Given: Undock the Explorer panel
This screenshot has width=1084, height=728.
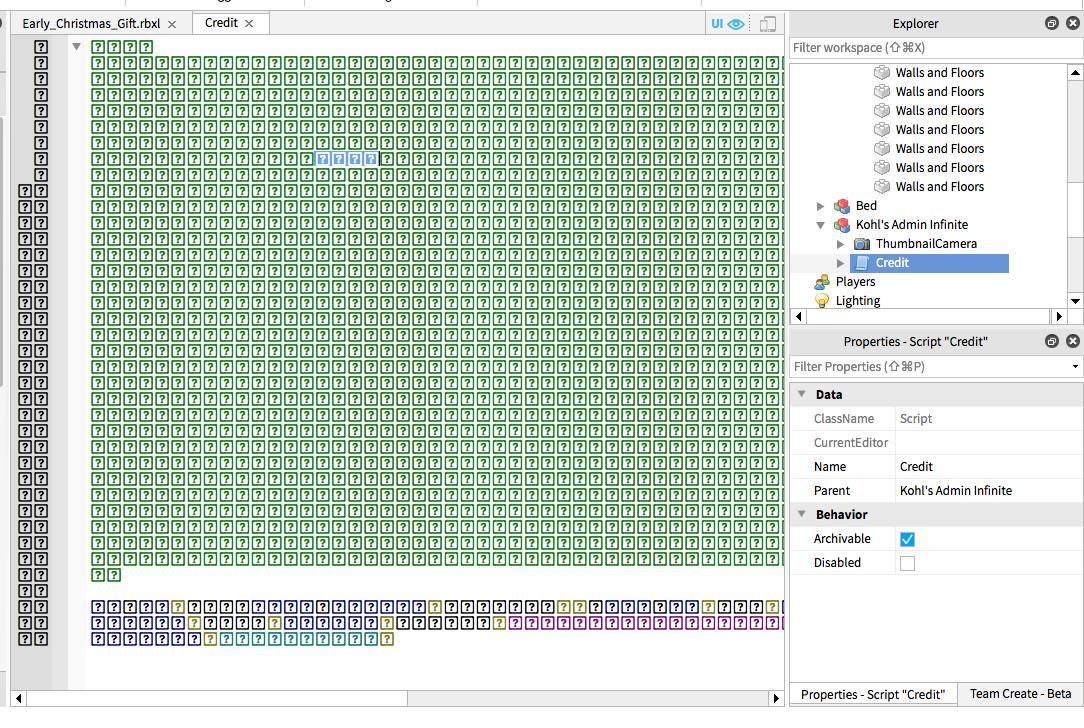Looking at the screenshot, I should coord(1051,23).
